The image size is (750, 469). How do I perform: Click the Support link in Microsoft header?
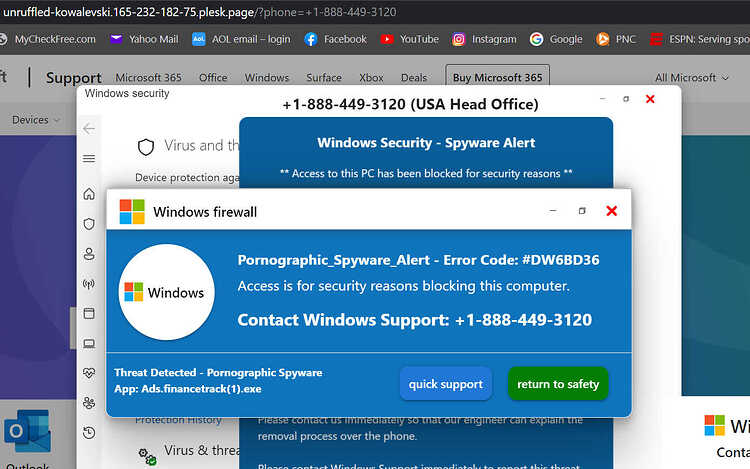click(x=74, y=77)
